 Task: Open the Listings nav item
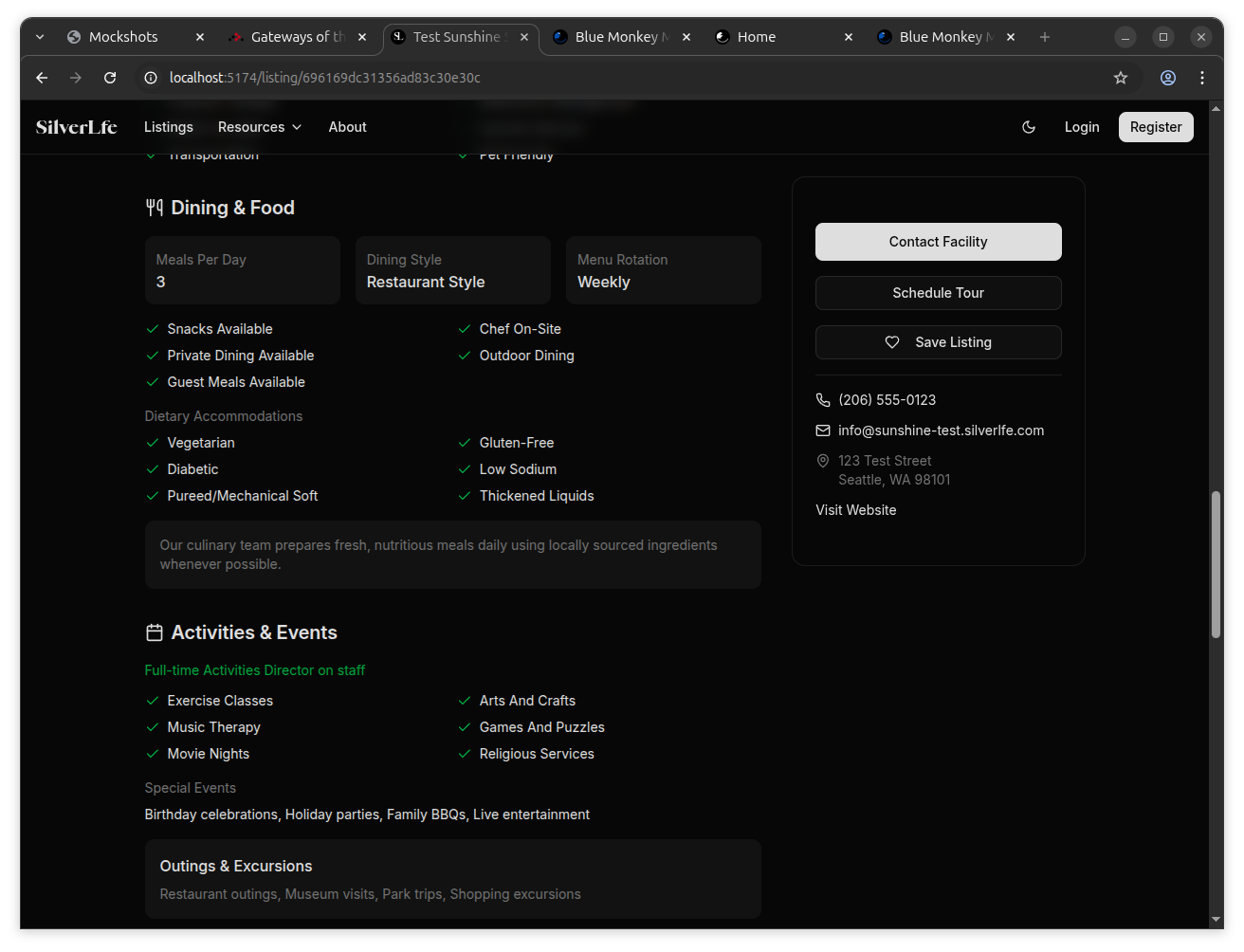[x=169, y=127]
